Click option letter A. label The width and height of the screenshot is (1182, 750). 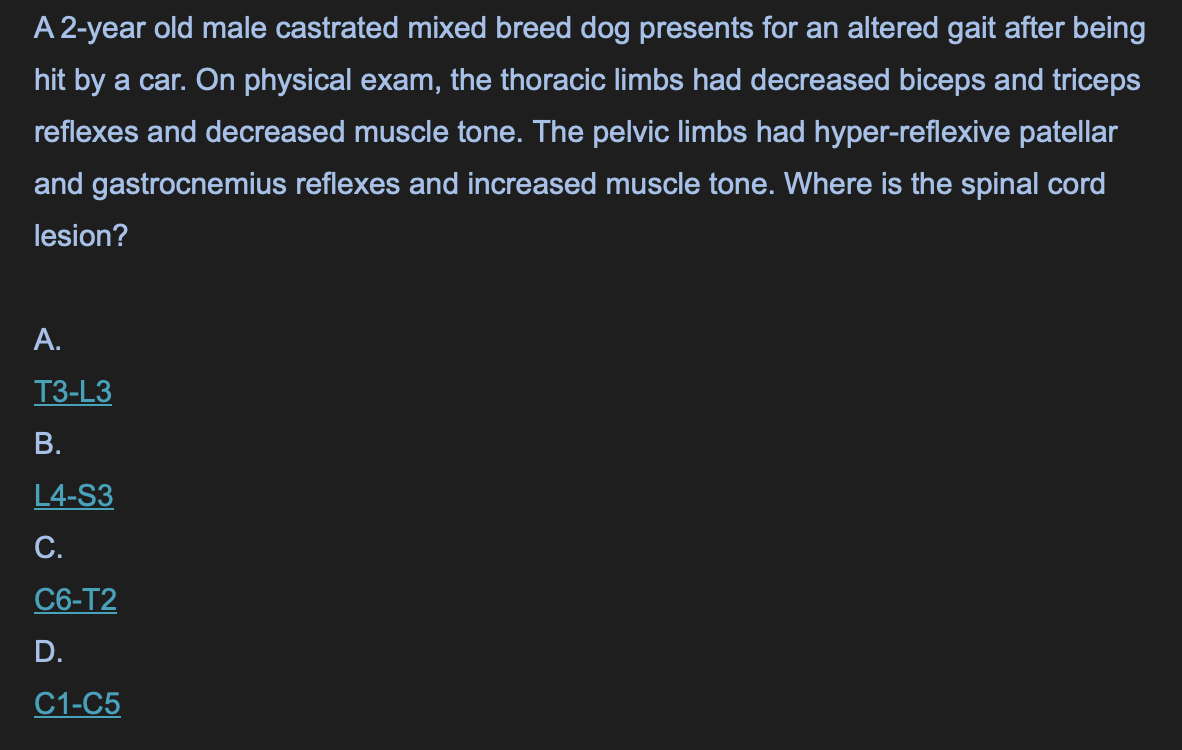[47, 340]
